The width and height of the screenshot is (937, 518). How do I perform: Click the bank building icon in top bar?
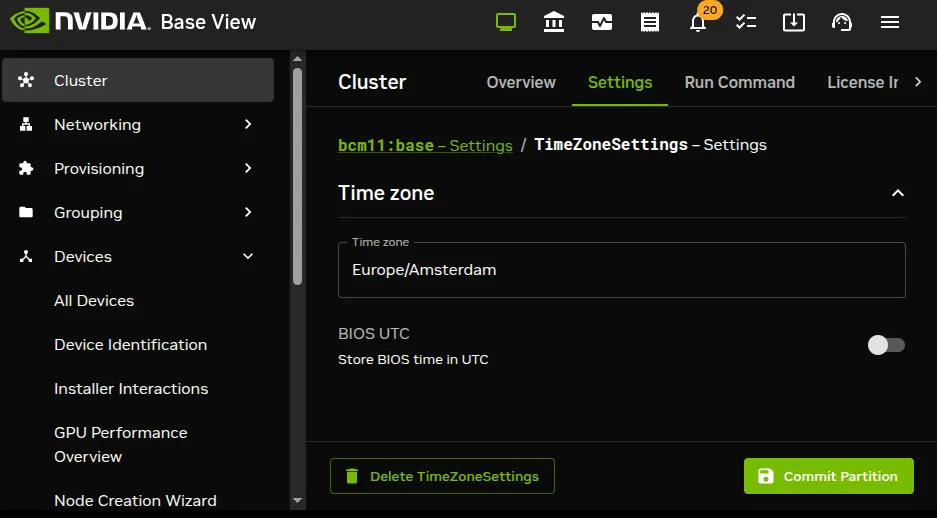554,23
